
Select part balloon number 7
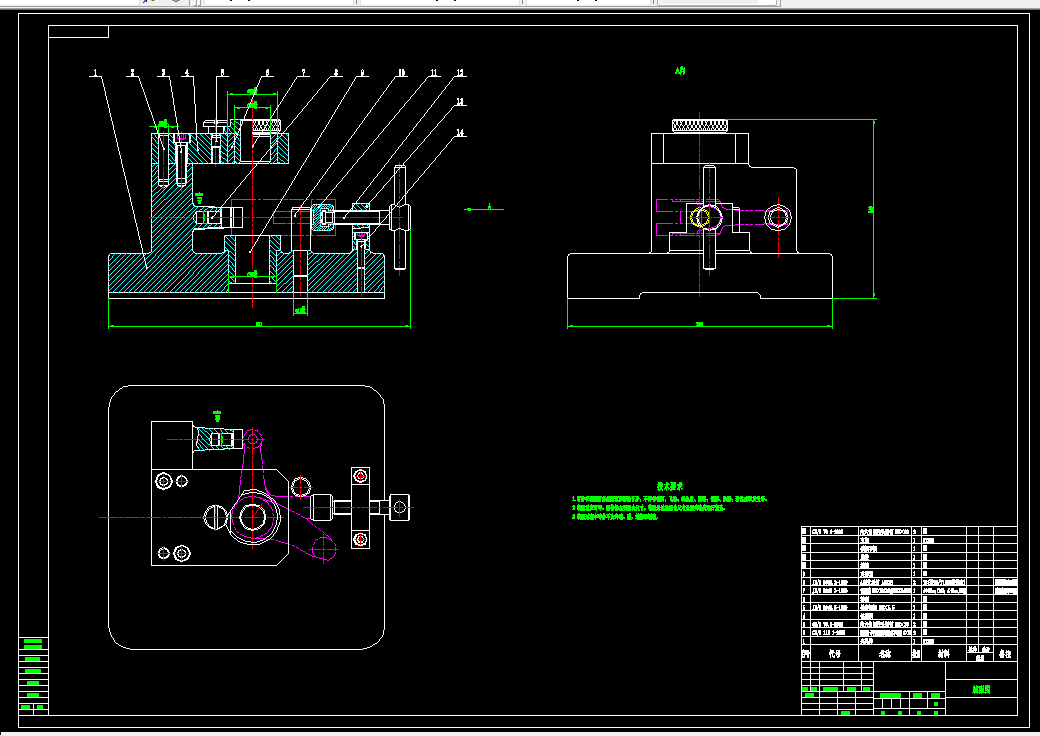(x=303, y=73)
